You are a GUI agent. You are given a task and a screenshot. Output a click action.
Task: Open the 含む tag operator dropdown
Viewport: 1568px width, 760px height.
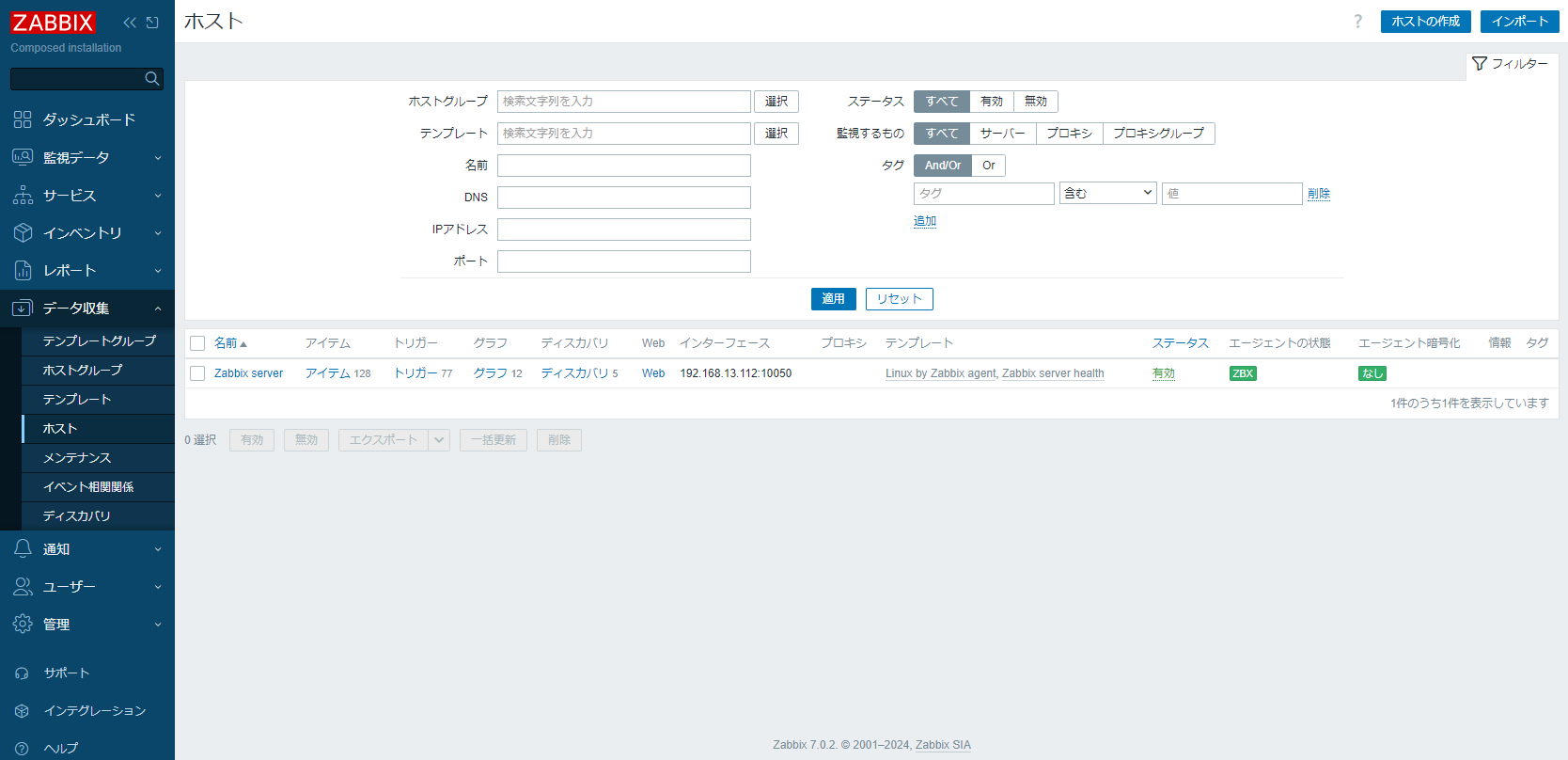click(1108, 193)
